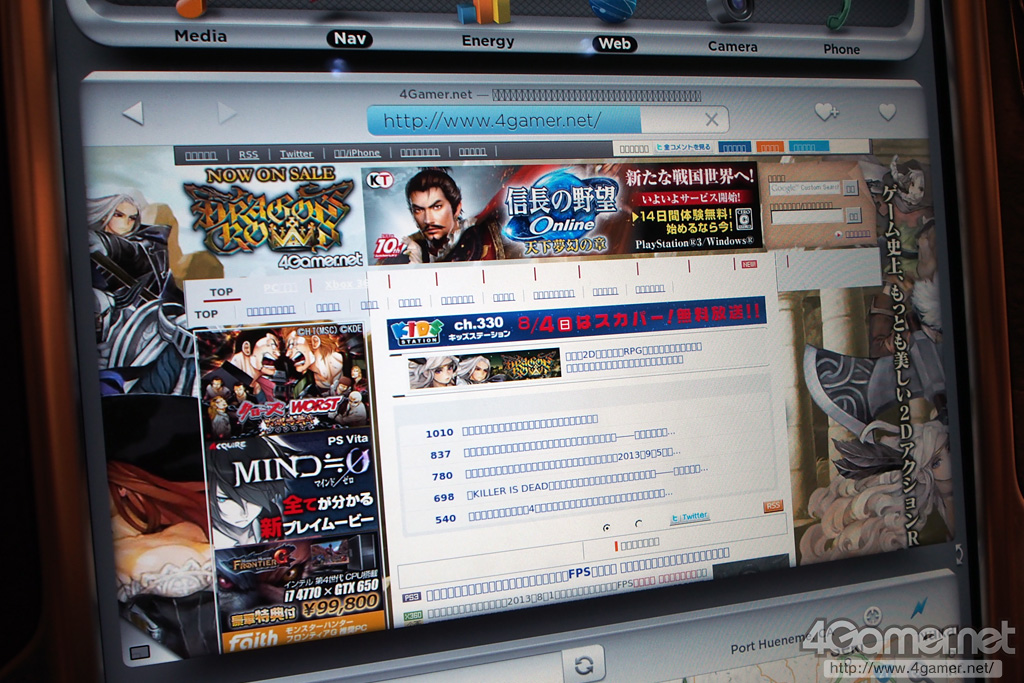Screen dimensions: 1024x683
Task: Click the dark blue button in the top bar
Action: coord(733,147)
